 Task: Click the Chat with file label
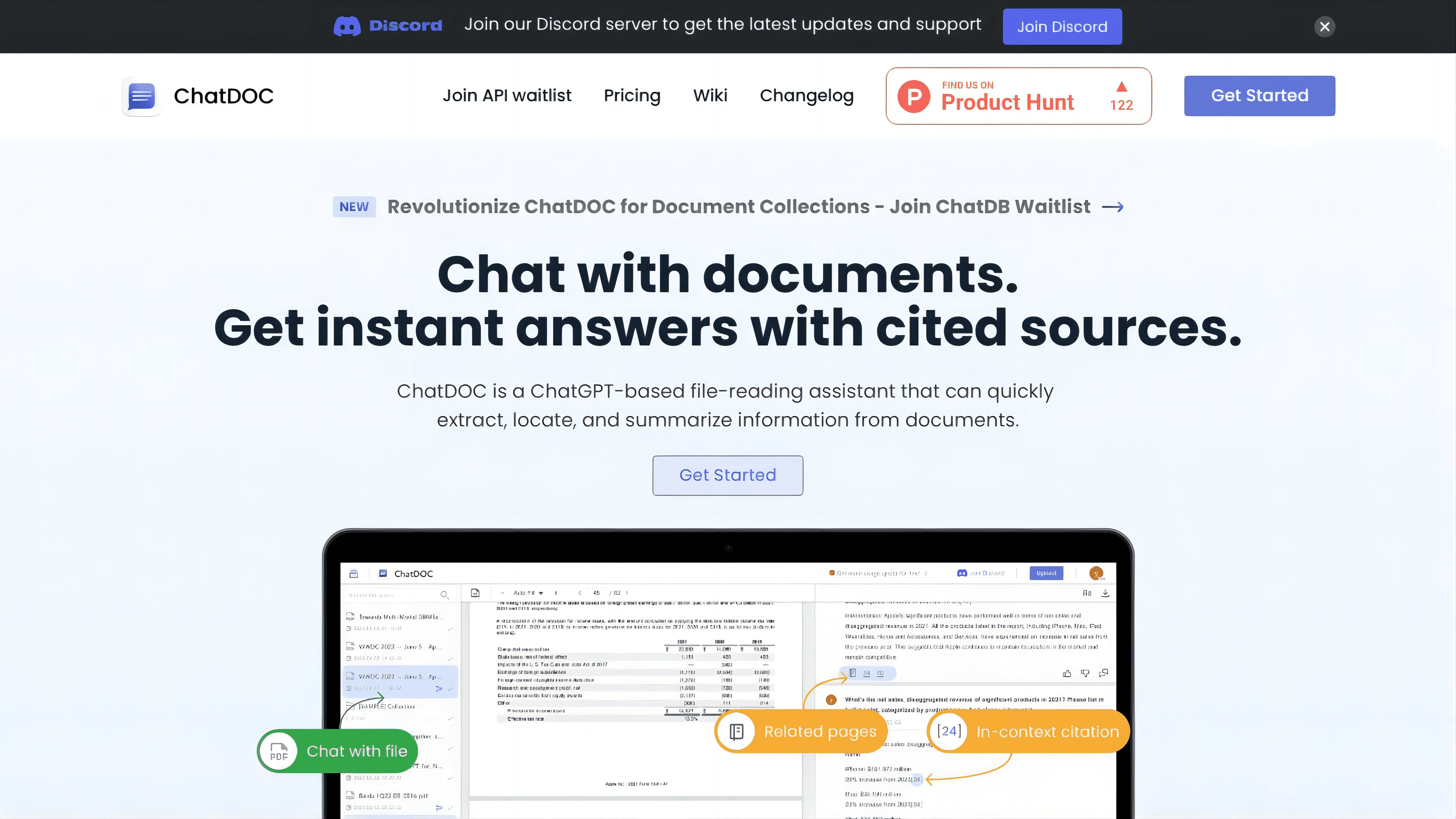[357, 751]
